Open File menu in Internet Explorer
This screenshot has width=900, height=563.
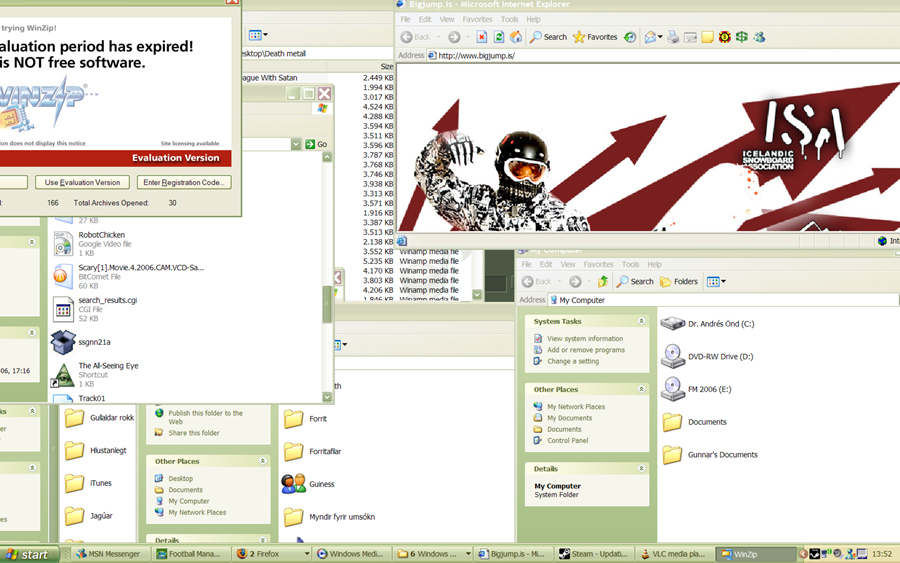pos(405,20)
